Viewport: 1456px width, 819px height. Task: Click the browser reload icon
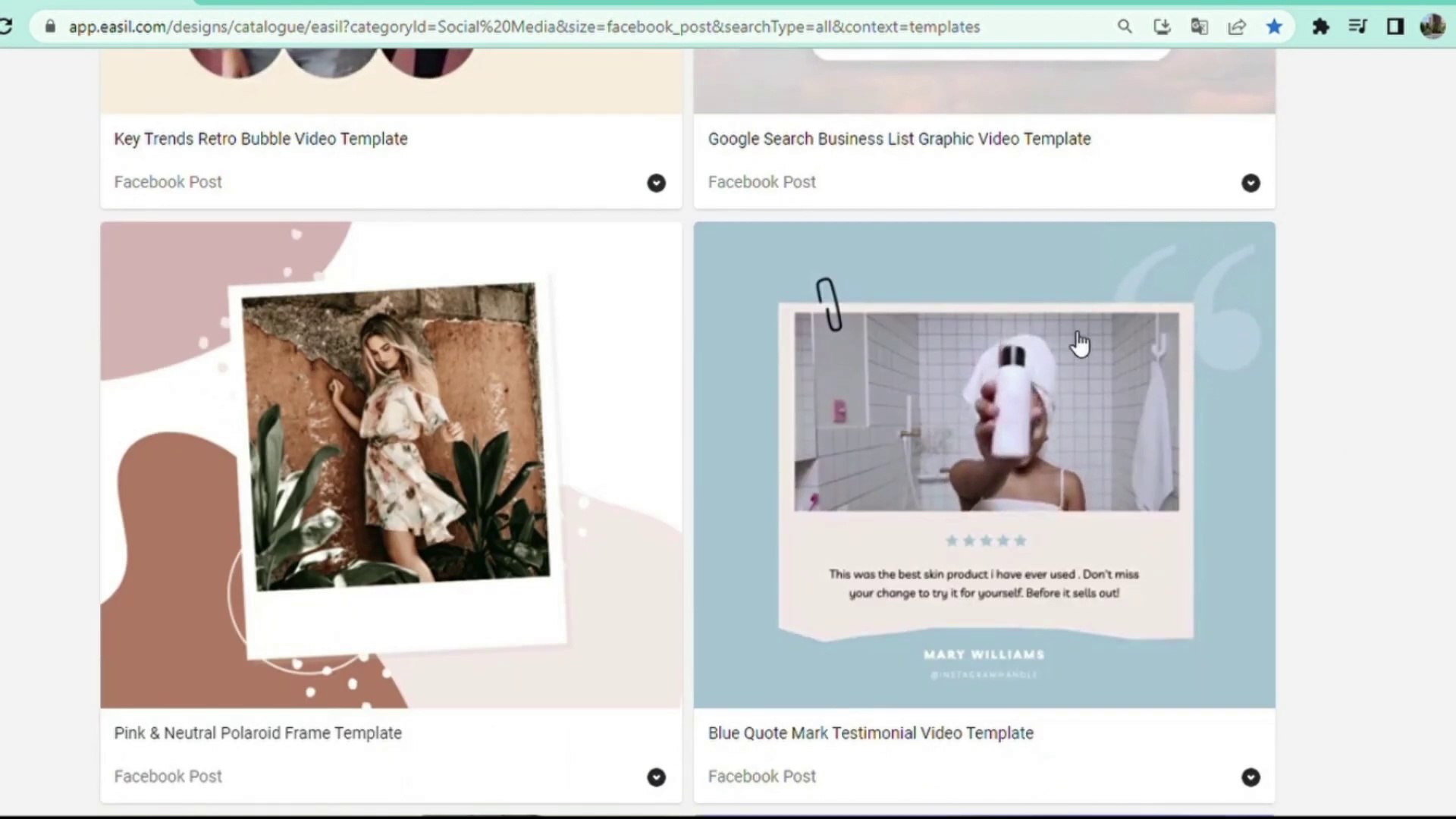(6, 27)
